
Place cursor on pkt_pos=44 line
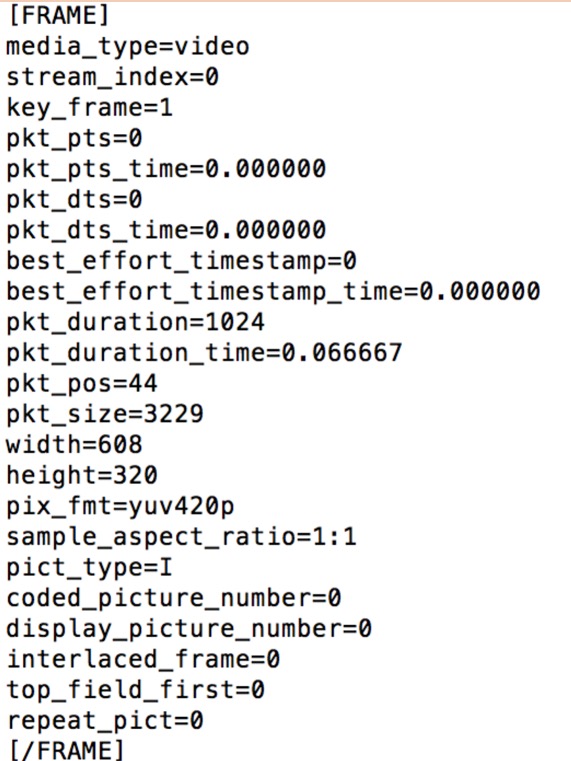coord(82,383)
